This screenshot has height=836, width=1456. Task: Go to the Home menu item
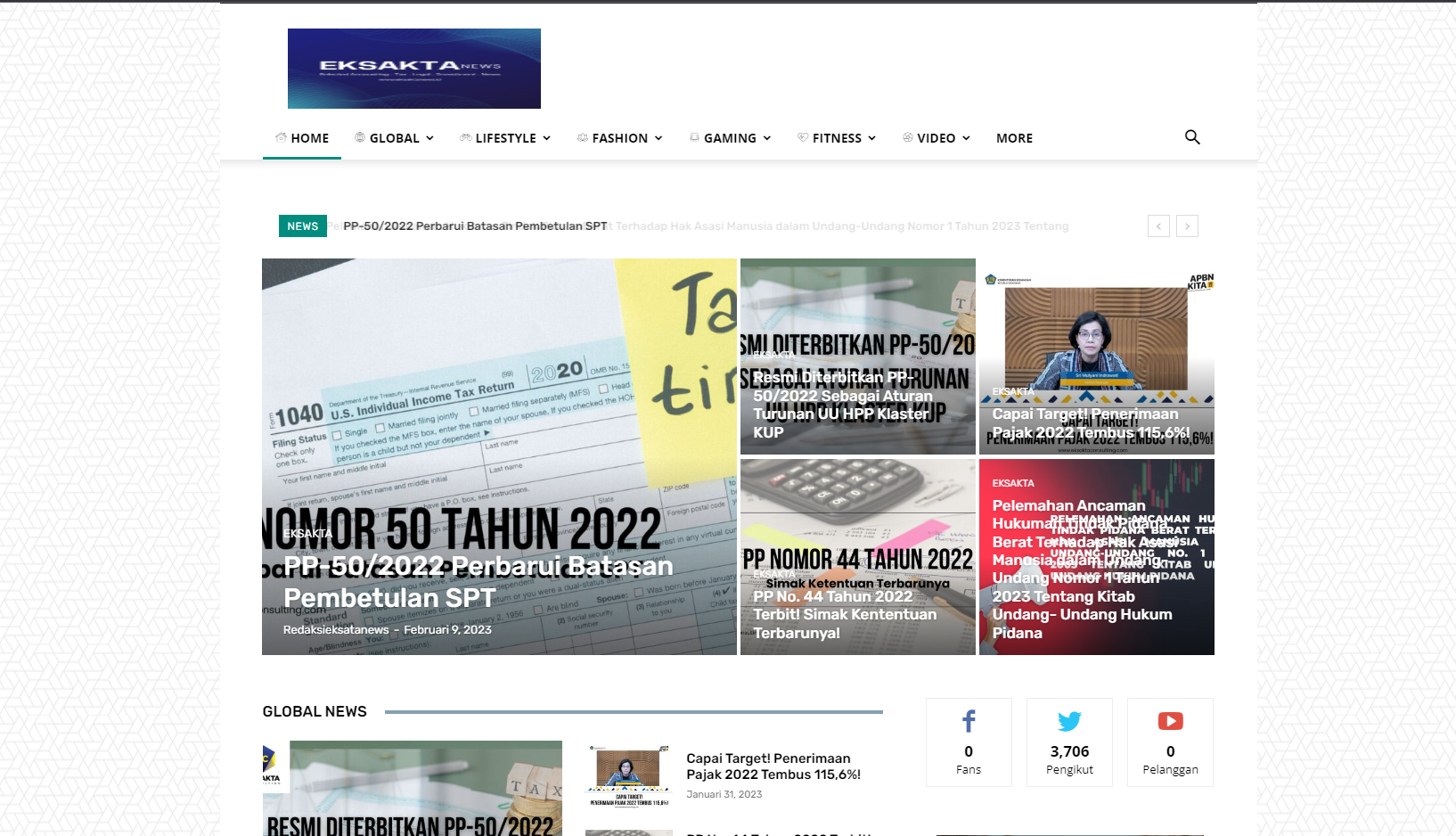pos(302,138)
